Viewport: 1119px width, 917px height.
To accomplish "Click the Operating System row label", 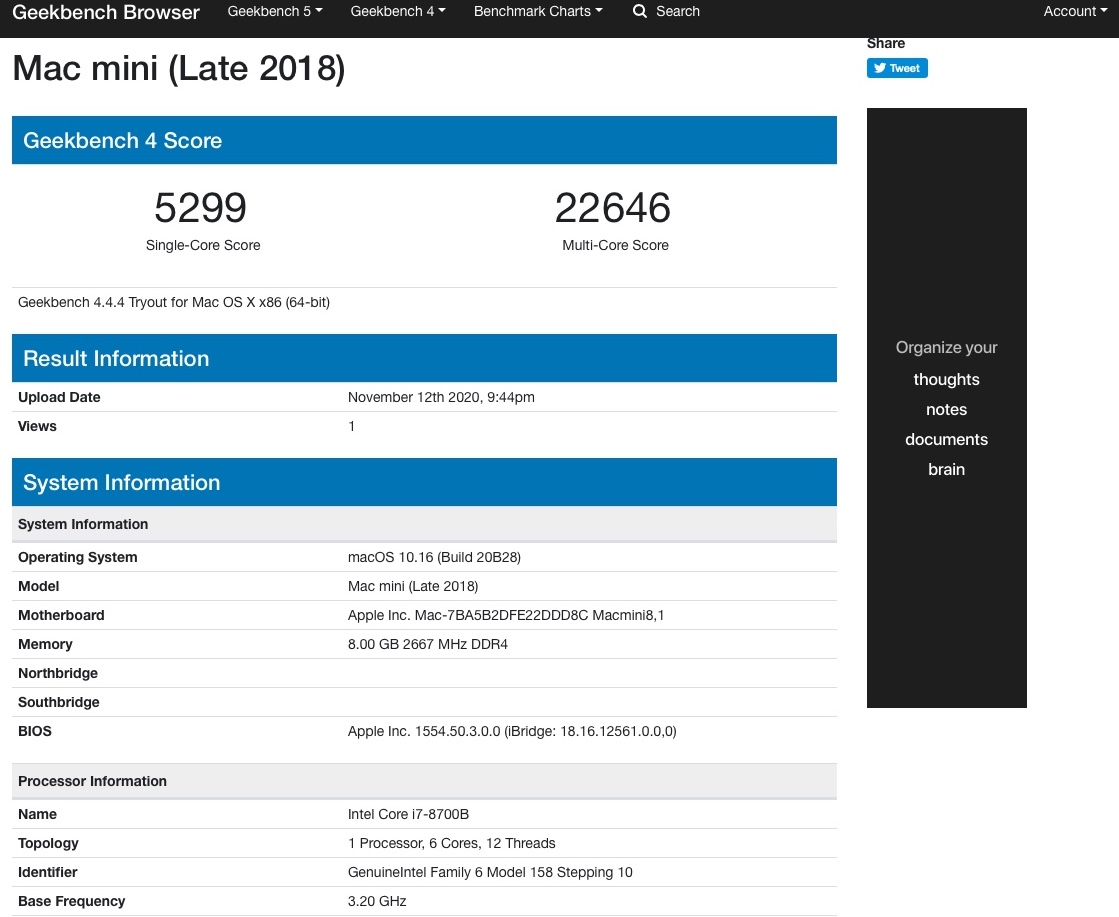I will pos(77,557).
